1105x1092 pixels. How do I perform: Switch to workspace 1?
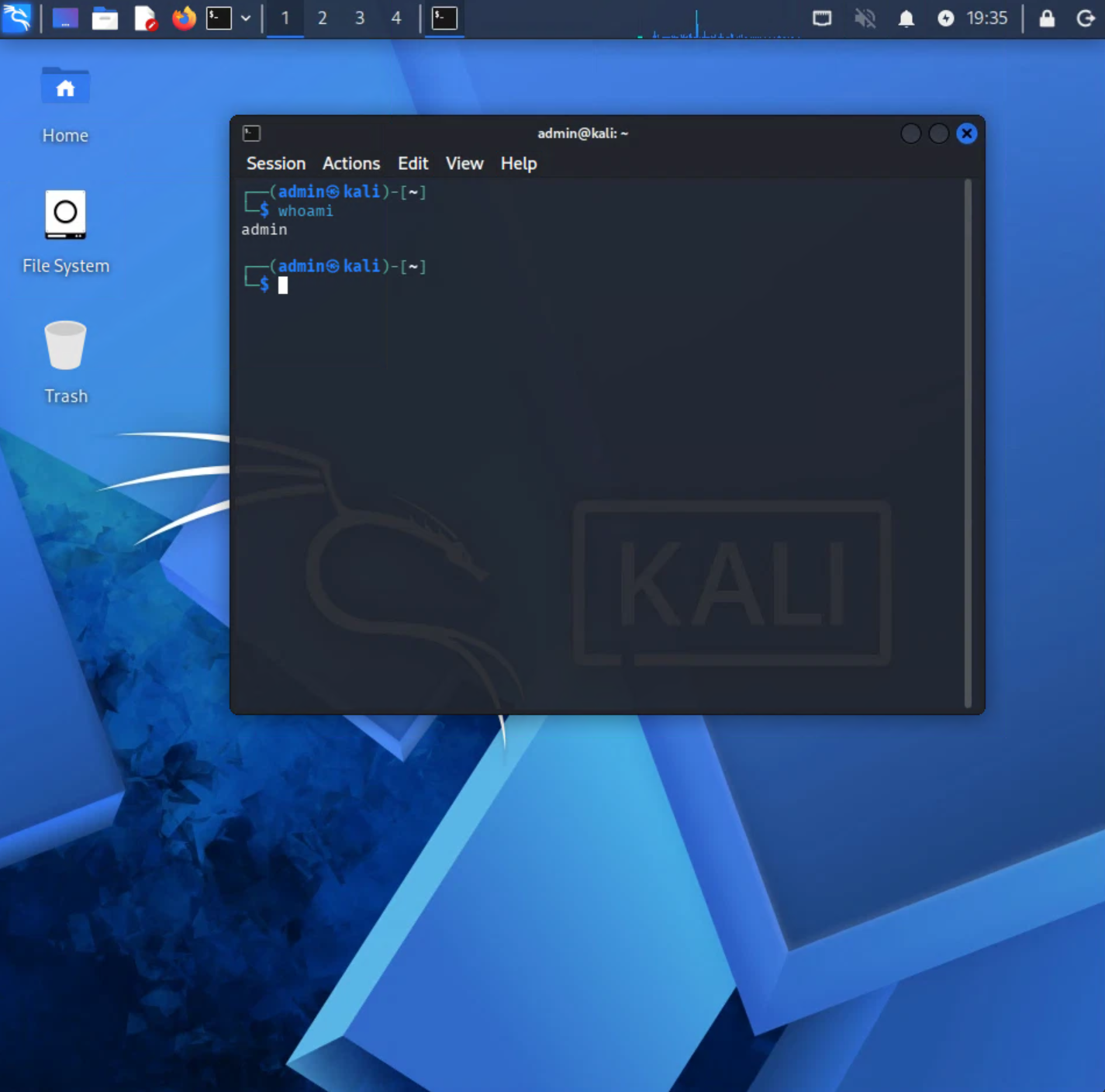click(x=285, y=18)
